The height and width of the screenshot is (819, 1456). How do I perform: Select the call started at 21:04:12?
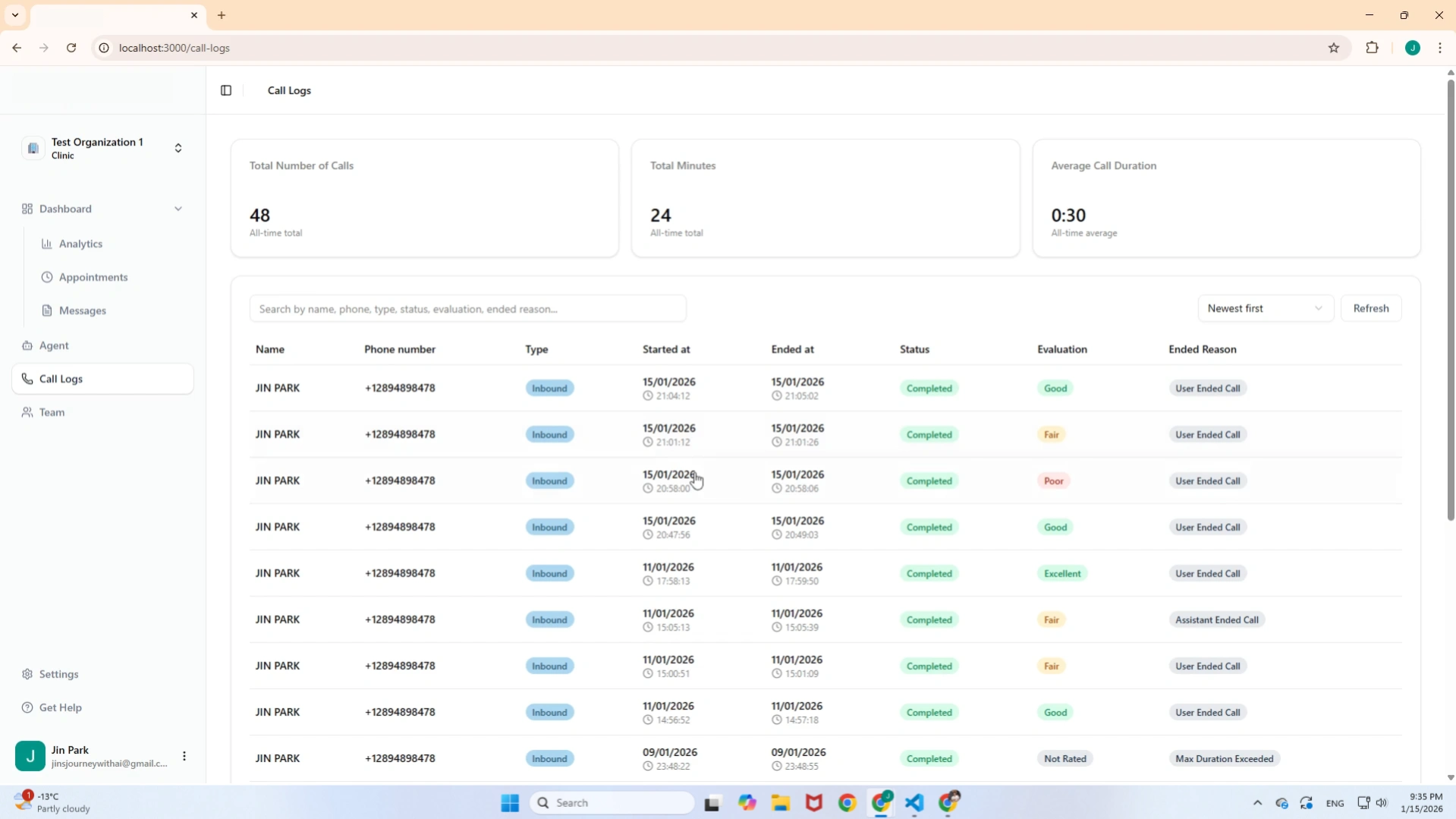(825, 388)
